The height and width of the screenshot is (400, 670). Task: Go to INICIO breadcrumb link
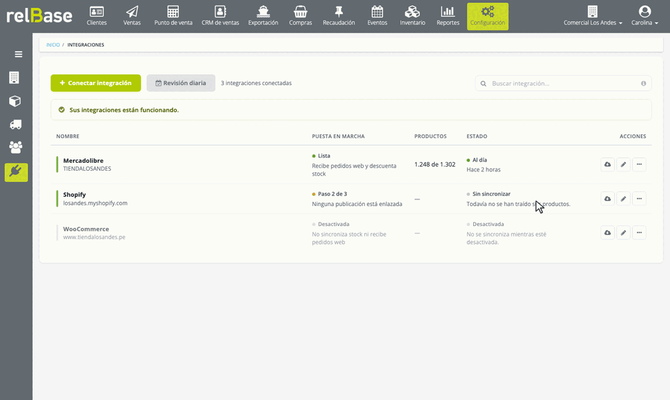53,44
